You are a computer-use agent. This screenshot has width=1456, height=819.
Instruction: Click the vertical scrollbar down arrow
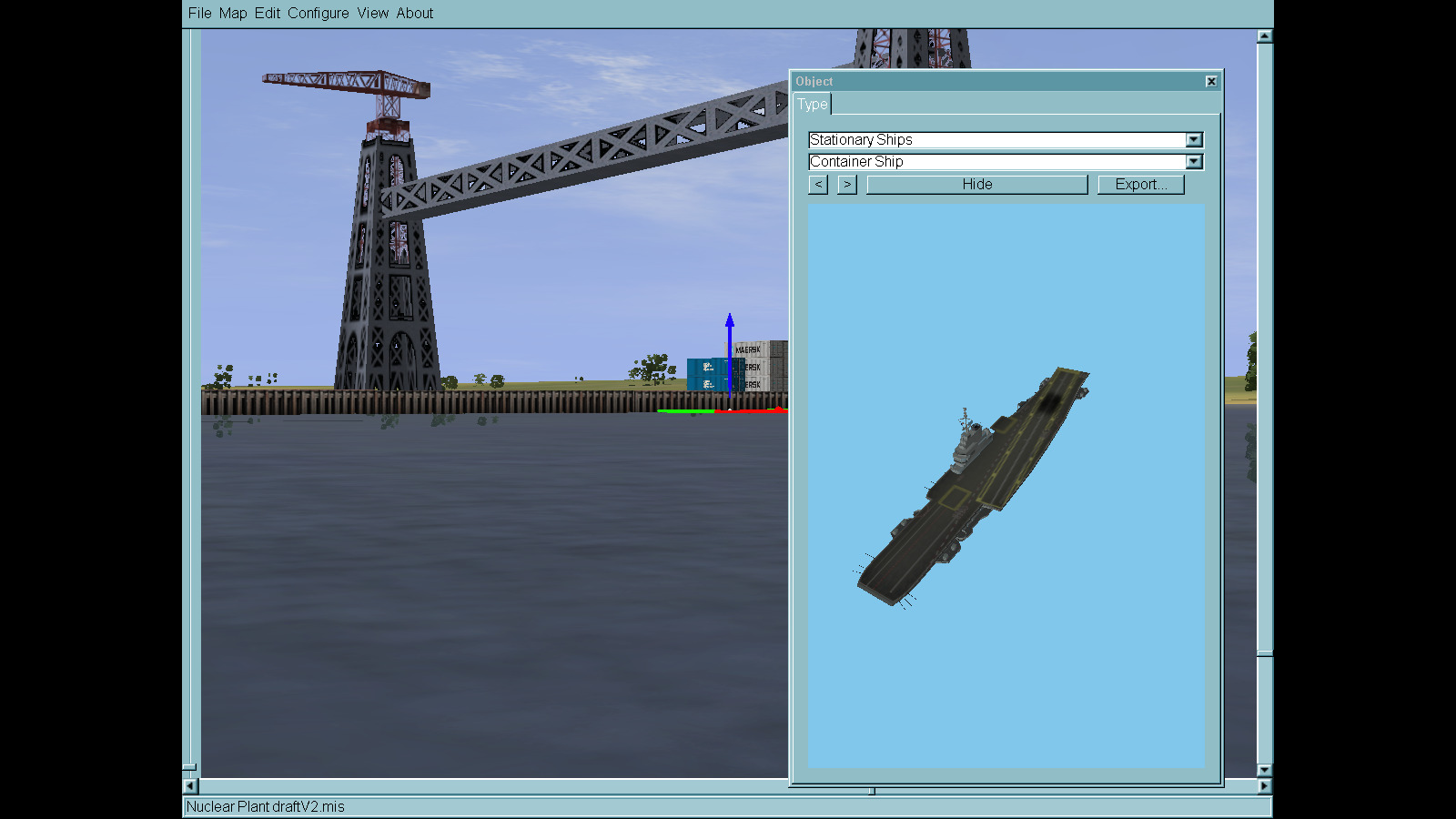coord(1264,770)
